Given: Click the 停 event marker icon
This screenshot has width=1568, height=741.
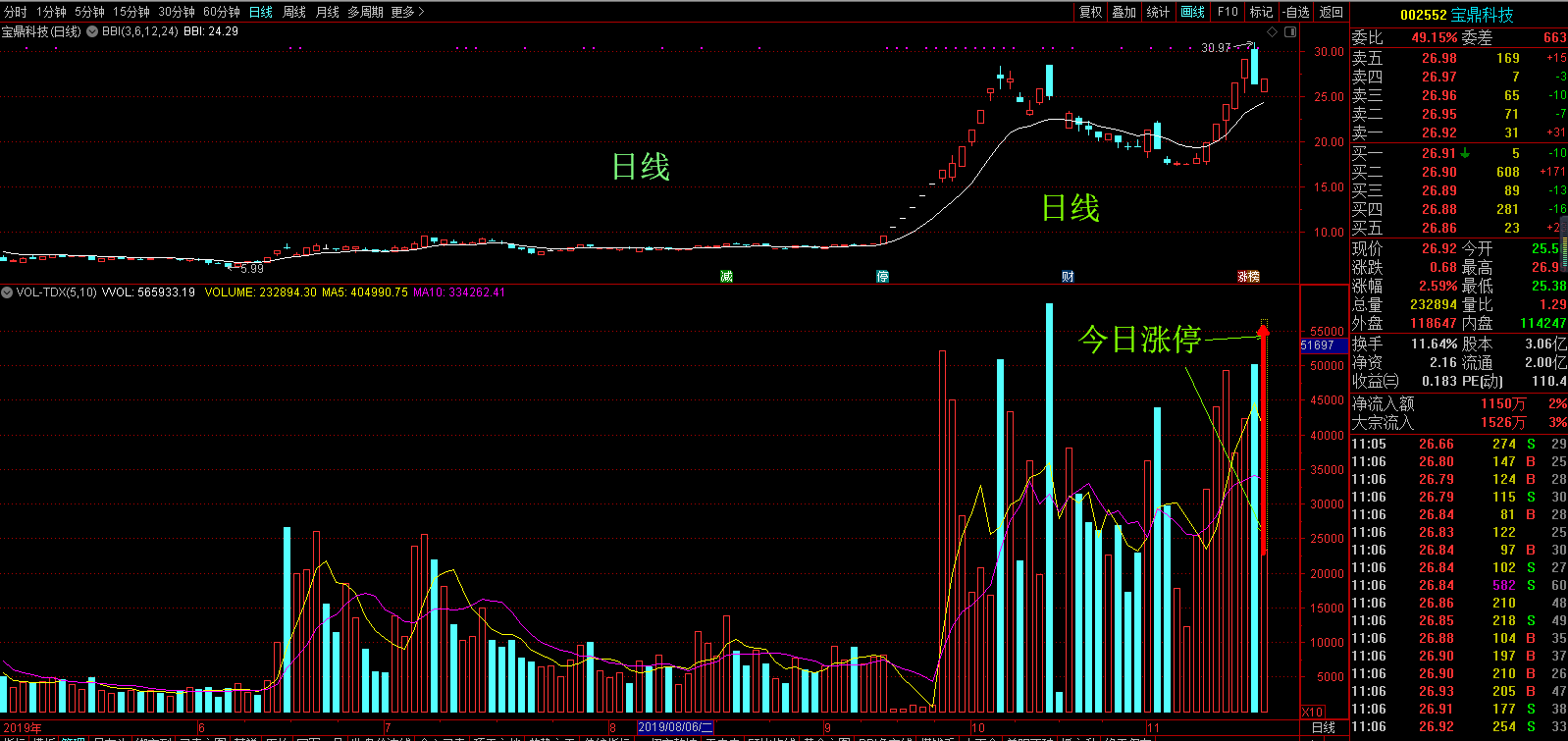Looking at the screenshot, I should [x=882, y=277].
